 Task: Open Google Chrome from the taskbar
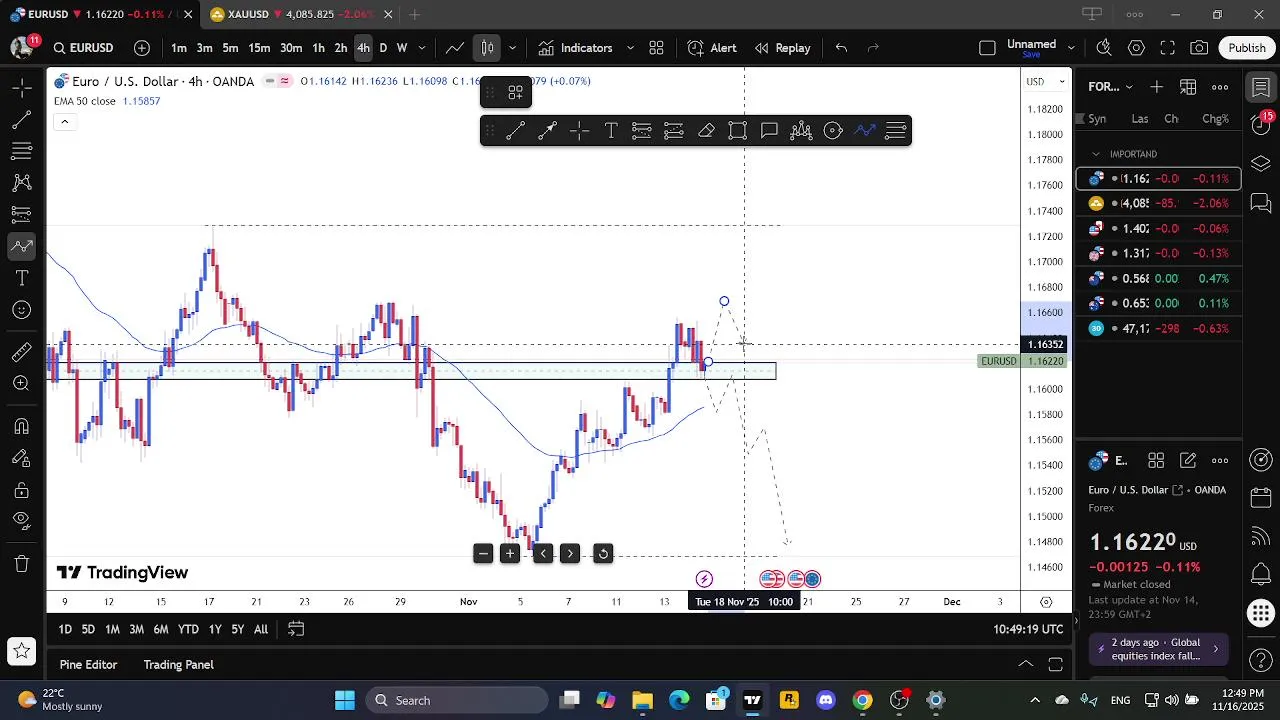(862, 700)
